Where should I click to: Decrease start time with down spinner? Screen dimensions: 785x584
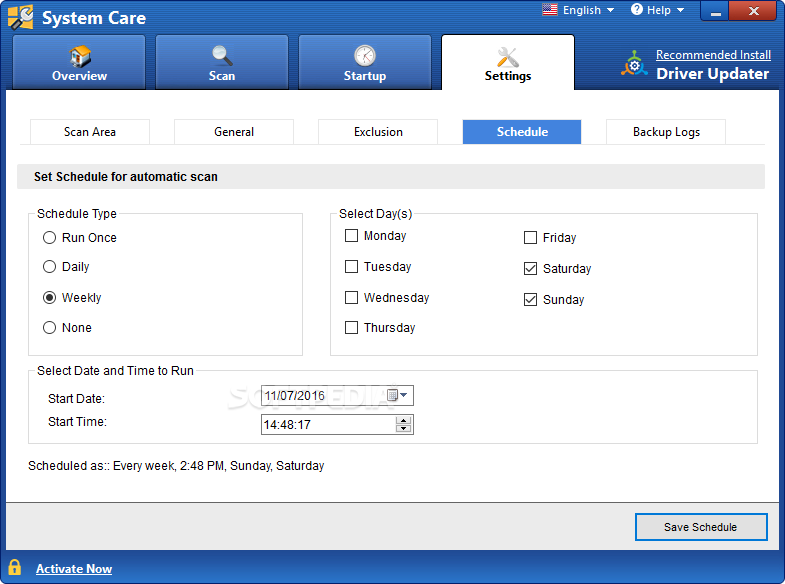[x=404, y=429]
